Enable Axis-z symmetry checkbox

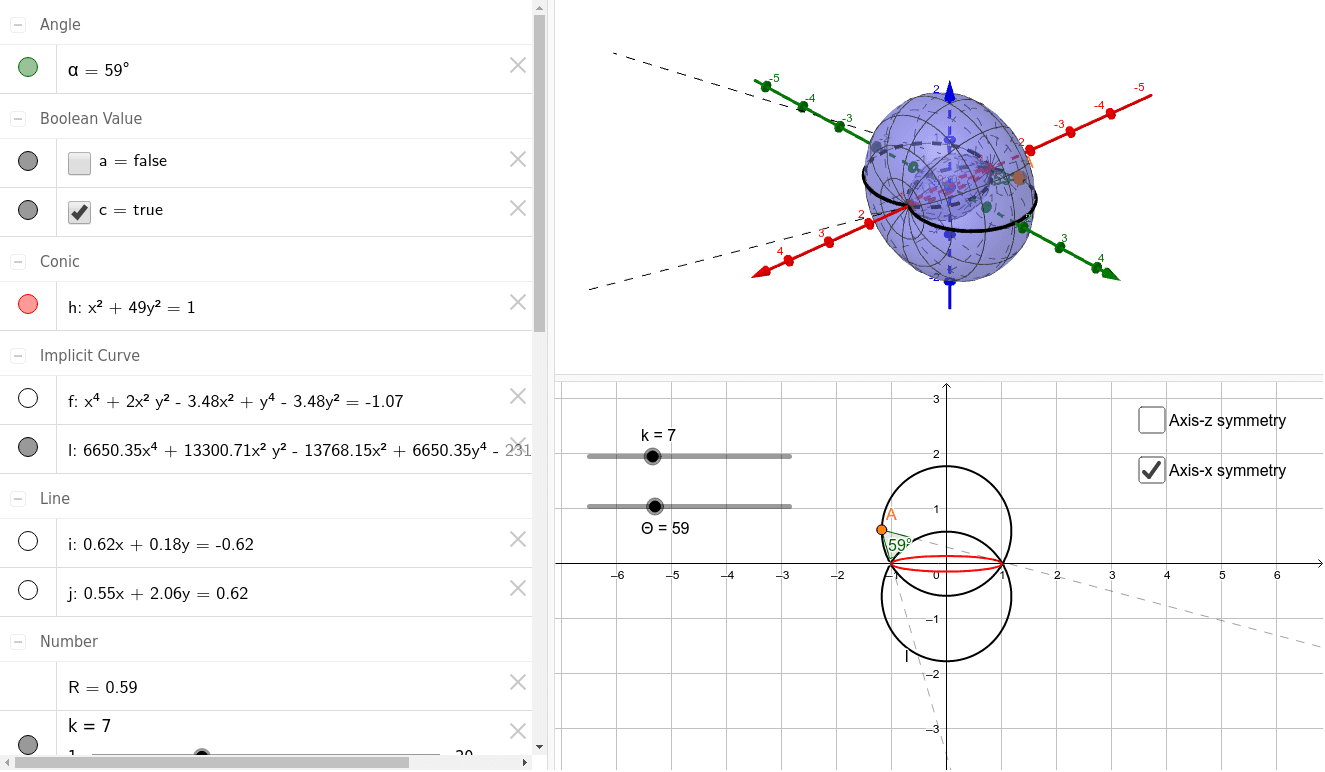point(1151,420)
